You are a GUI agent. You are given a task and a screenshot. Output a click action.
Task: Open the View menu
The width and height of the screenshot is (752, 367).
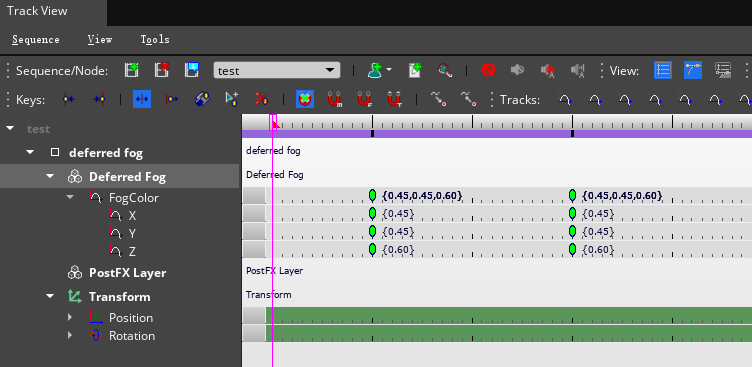pyautogui.click(x=100, y=39)
